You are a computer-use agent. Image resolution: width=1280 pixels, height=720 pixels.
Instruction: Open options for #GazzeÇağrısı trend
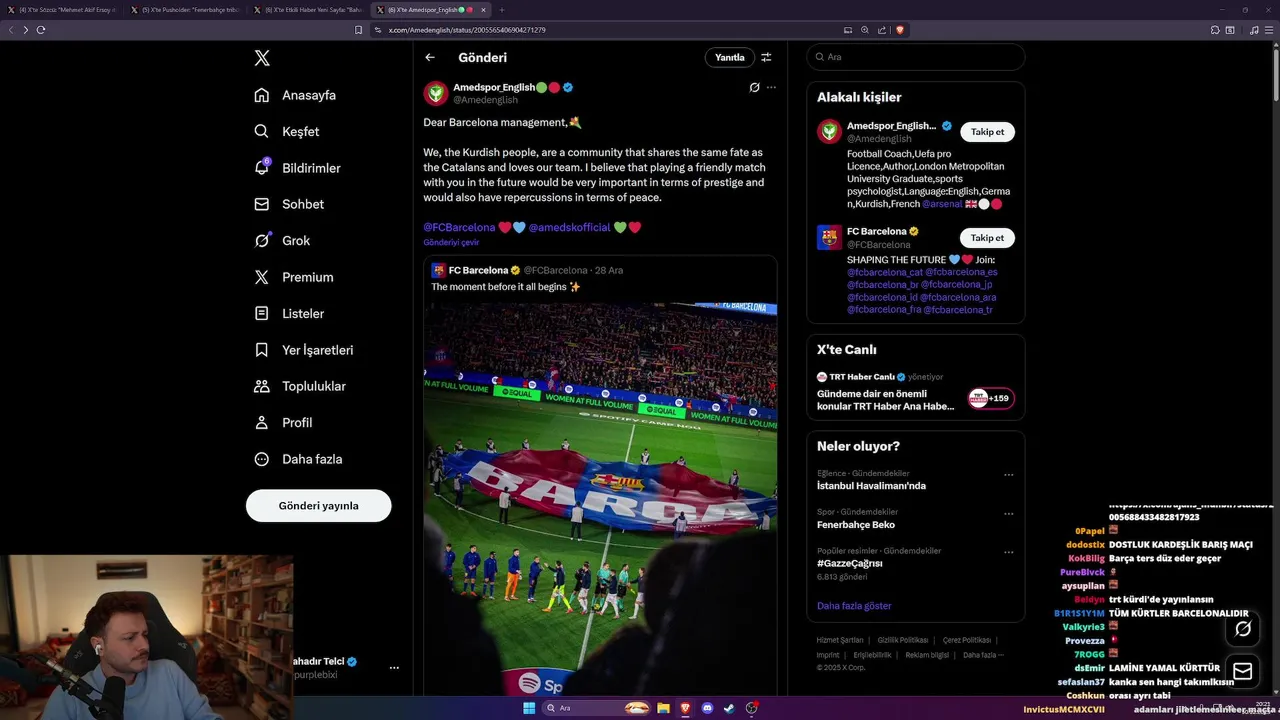(1008, 552)
